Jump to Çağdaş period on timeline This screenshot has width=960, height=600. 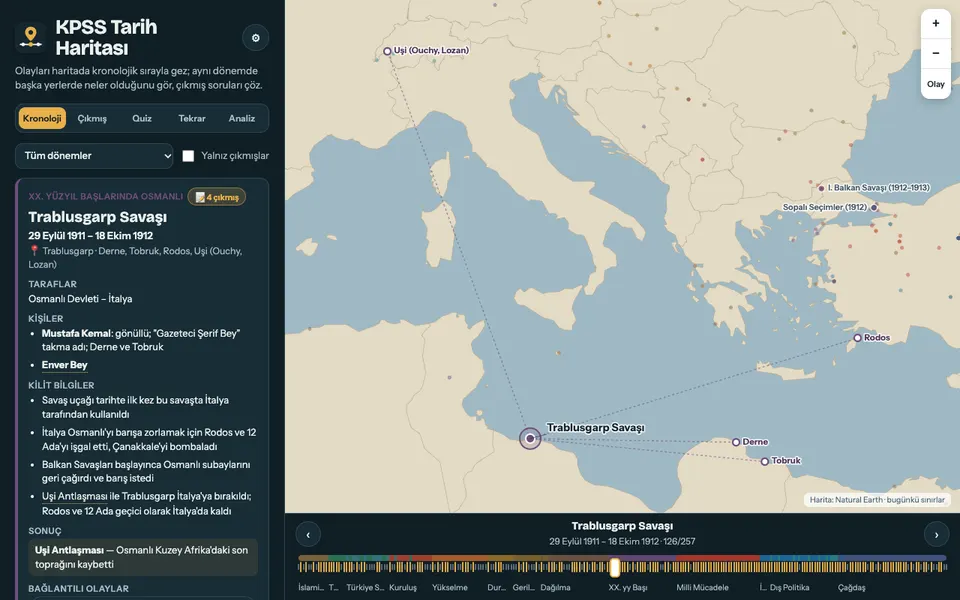point(852,587)
